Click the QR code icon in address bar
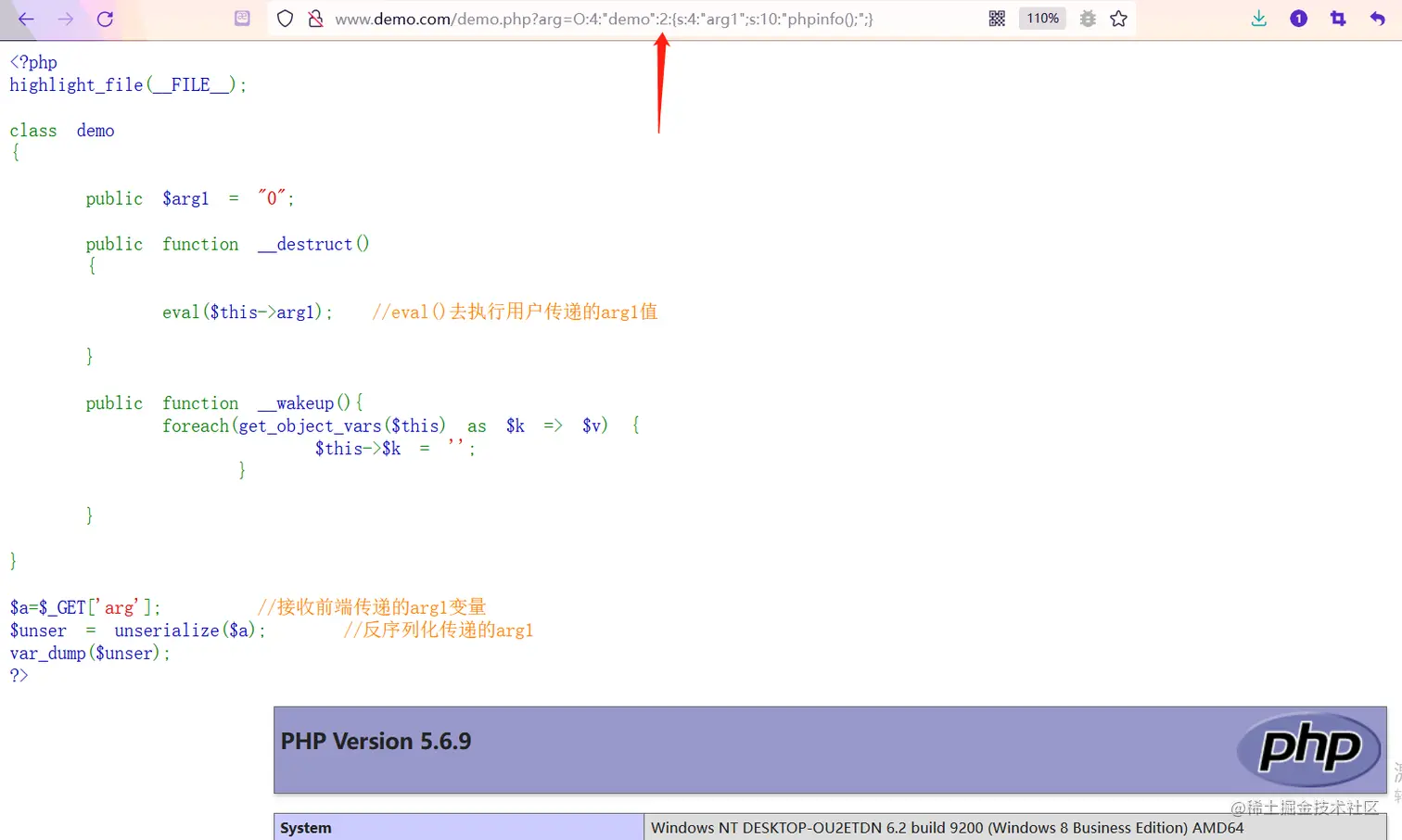 pos(997,19)
